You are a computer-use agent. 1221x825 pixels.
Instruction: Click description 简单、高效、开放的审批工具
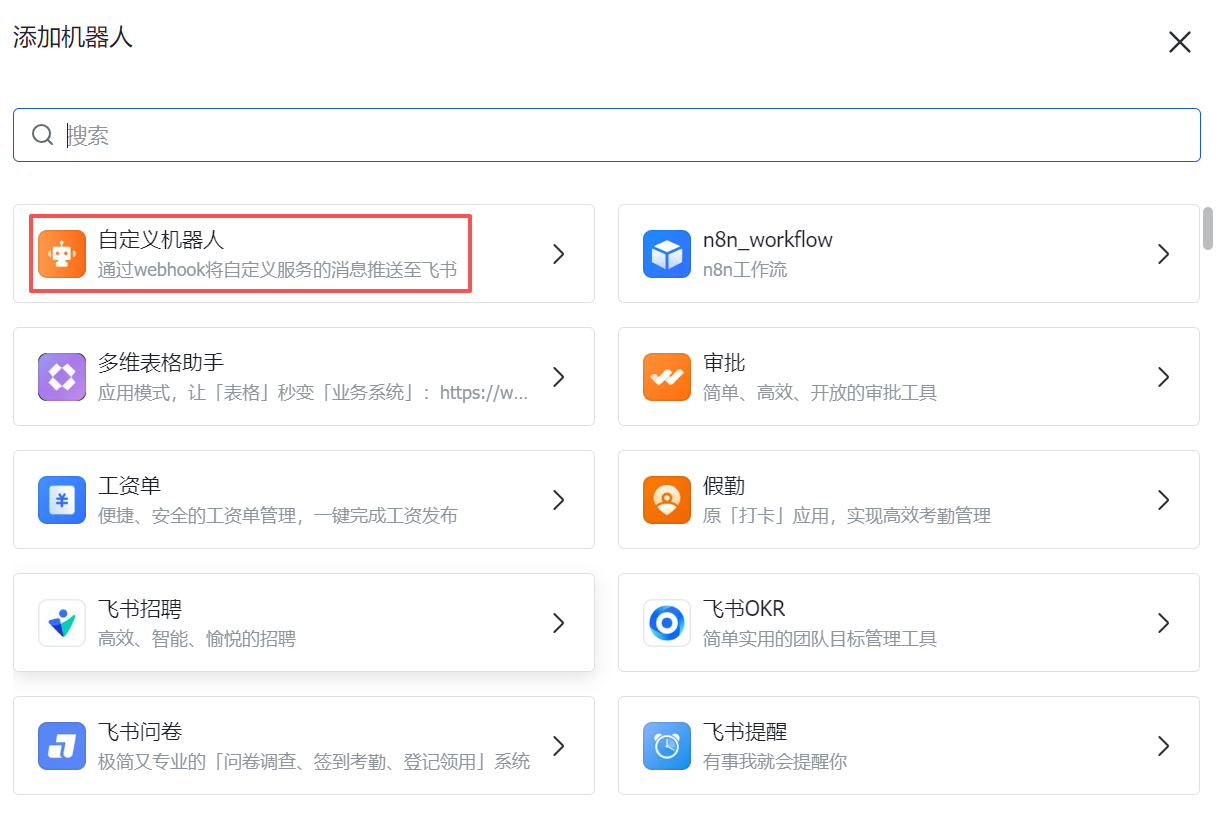coord(820,393)
